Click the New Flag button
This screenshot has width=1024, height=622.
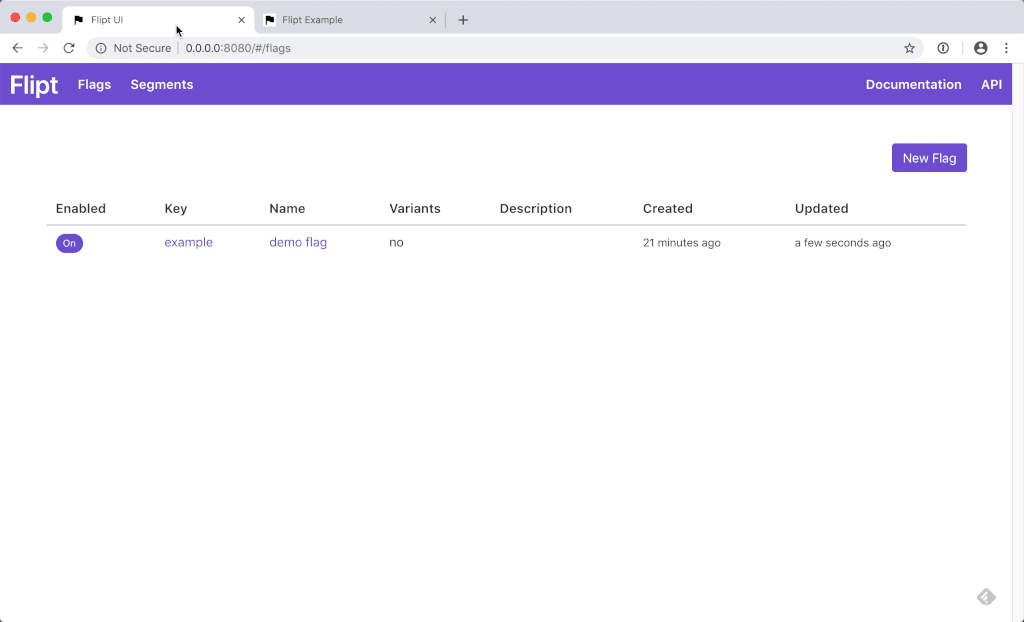tap(929, 158)
